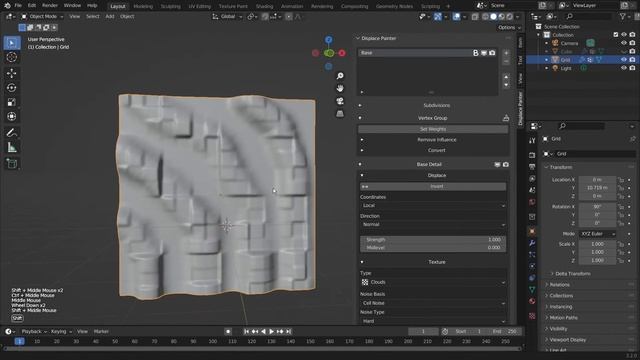Select the Annotate tool
The image size is (640, 360).
pyautogui.click(x=11, y=133)
